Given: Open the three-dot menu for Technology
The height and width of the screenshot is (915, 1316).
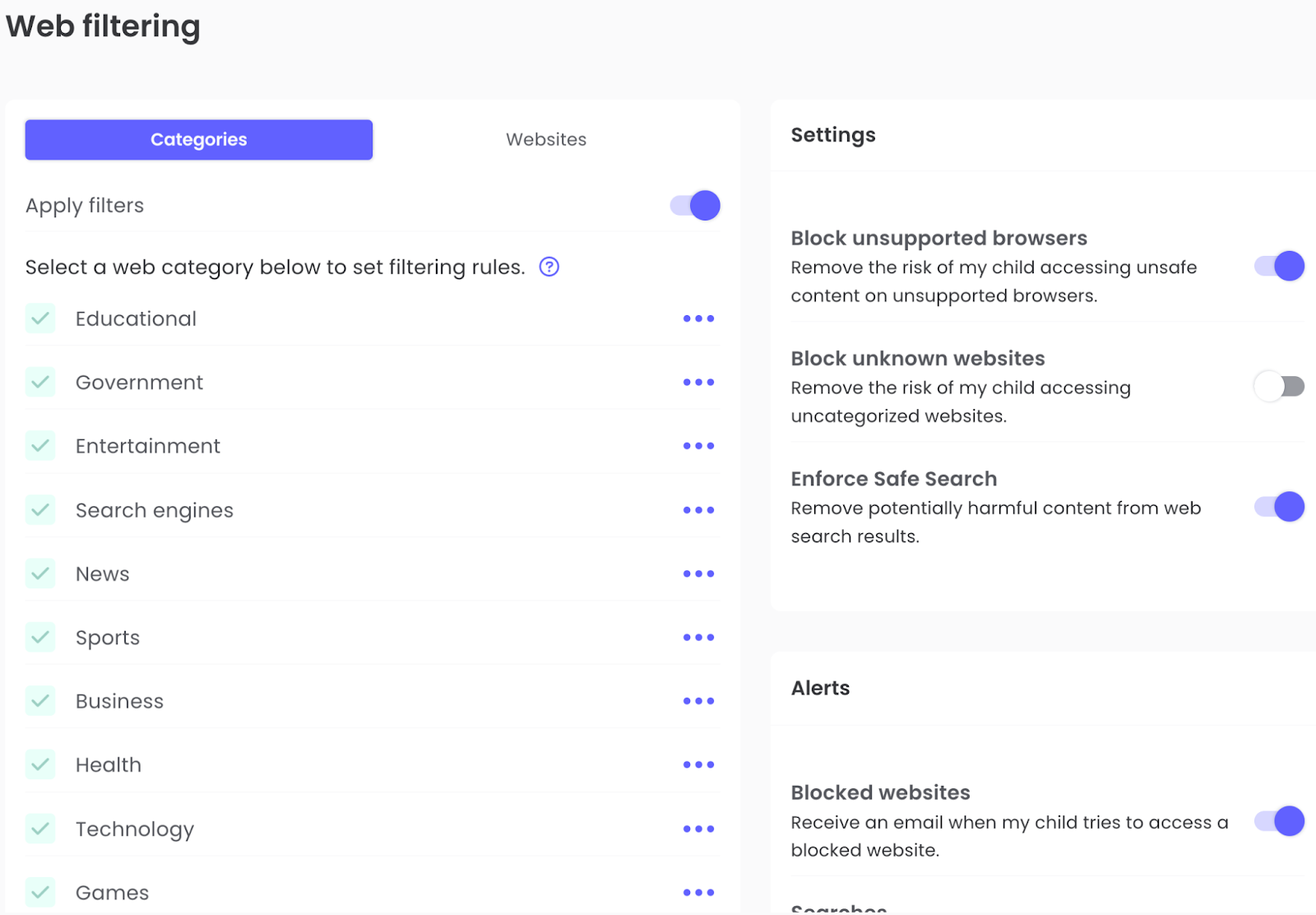Looking at the screenshot, I should (x=698, y=829).
